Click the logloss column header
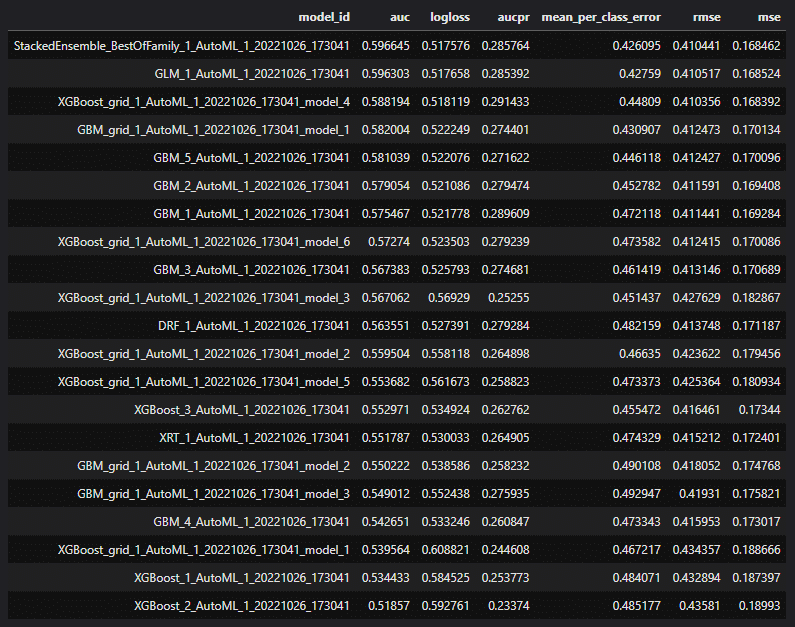Viewport: 795px width, 627px height. 450,18
